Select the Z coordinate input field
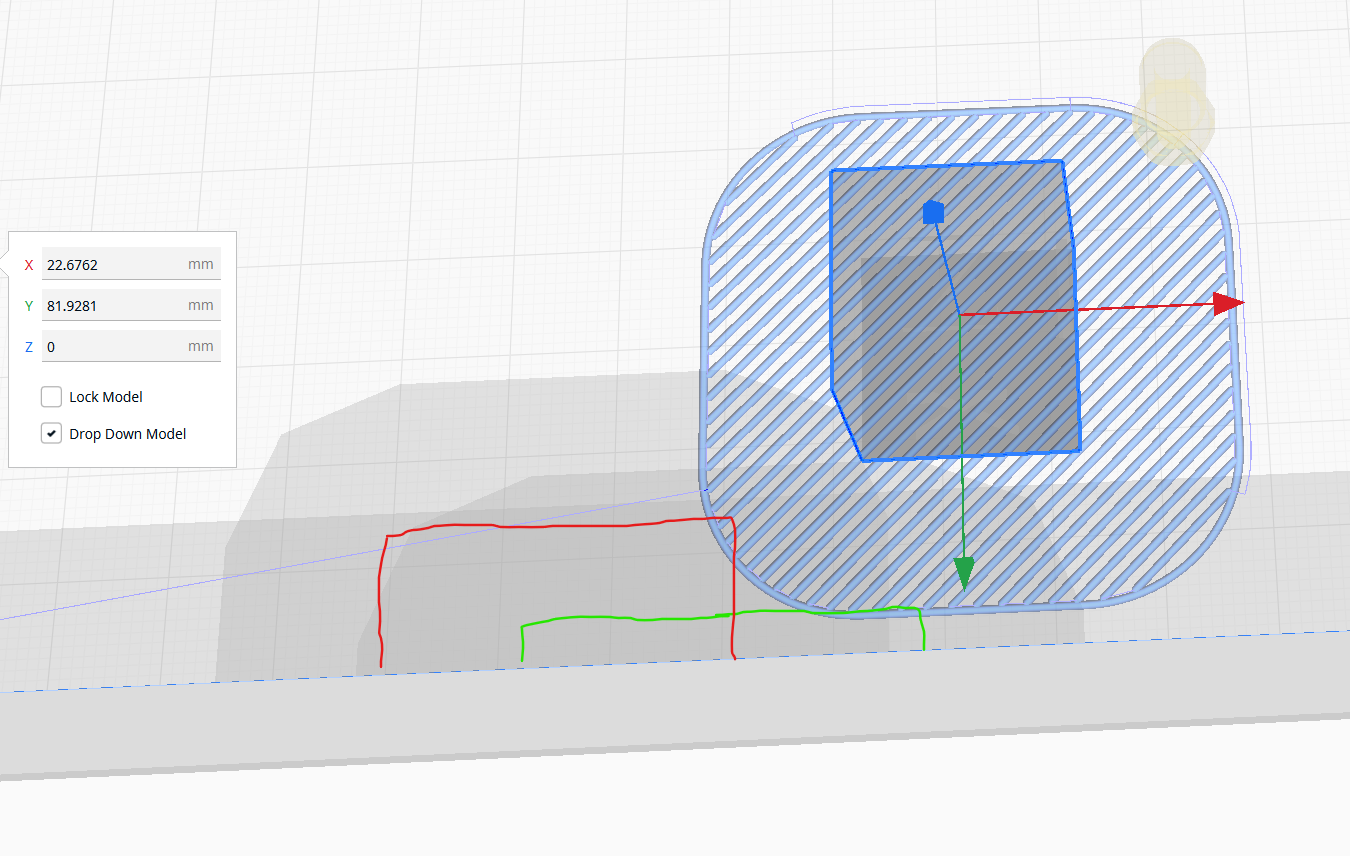The image size is (1350, 856). tap(130, 346)
